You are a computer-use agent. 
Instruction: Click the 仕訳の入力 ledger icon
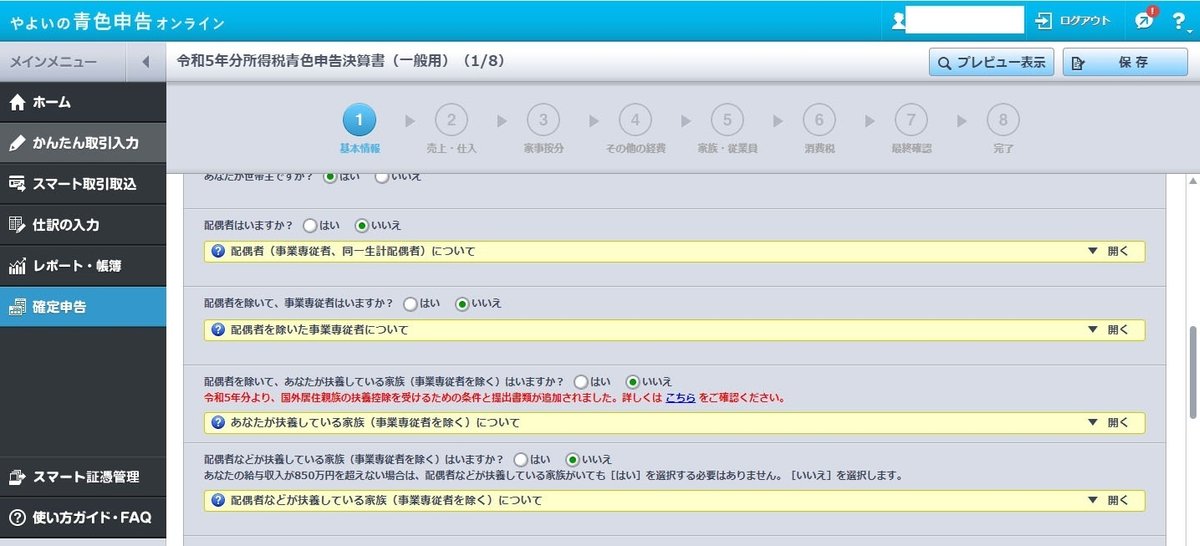(x=17, y=225)
